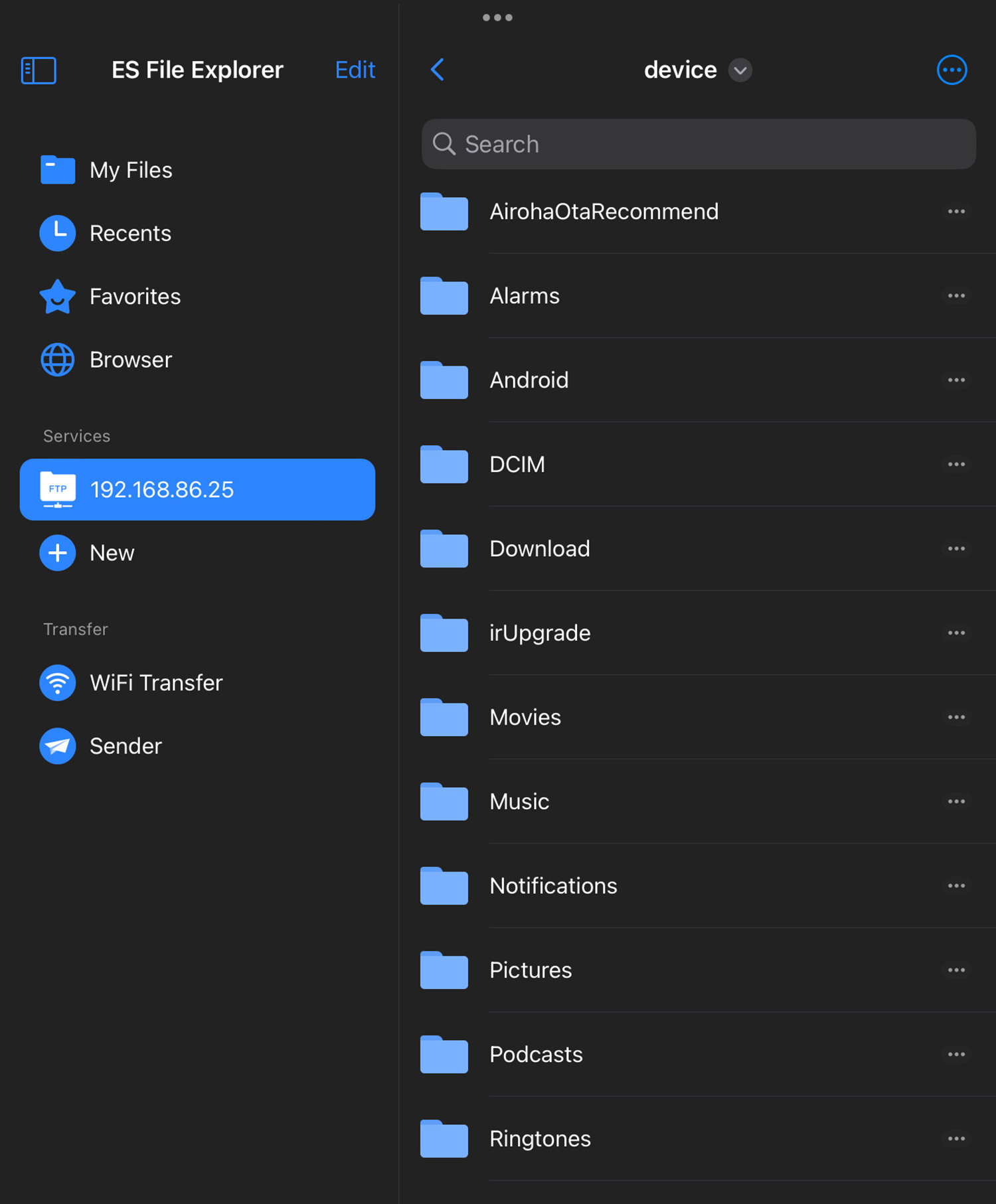
Task: Add New service plus icon
Action: click(x=58, y=553)
